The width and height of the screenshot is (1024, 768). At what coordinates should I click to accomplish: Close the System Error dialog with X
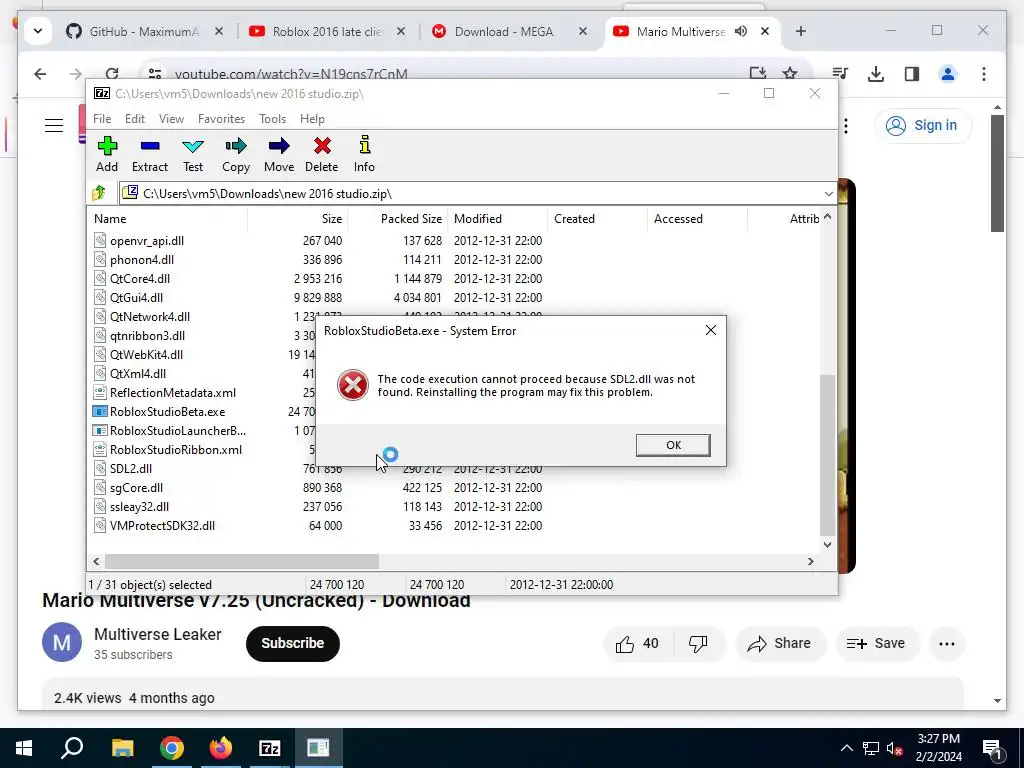point(711,330)
